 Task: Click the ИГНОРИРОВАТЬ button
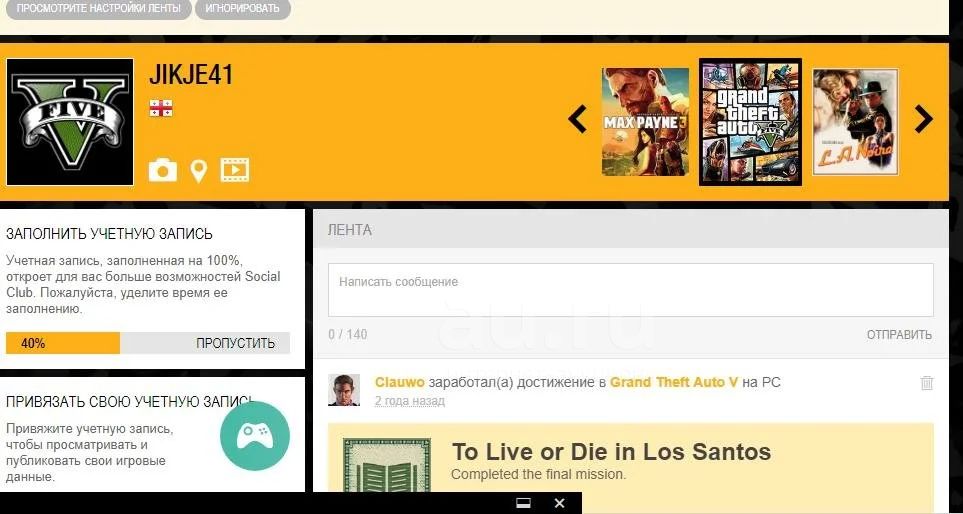pyautogui.click(x=243, y=9)
